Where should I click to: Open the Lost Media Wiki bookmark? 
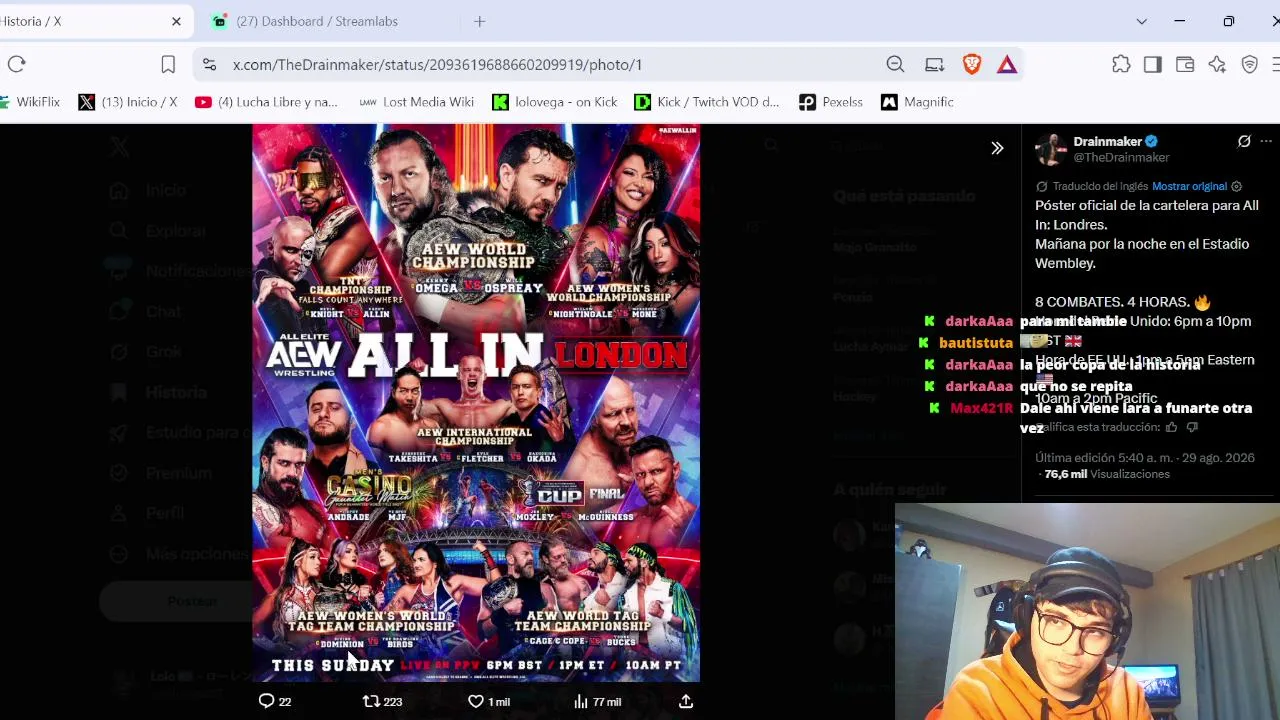tap(417, 102)
